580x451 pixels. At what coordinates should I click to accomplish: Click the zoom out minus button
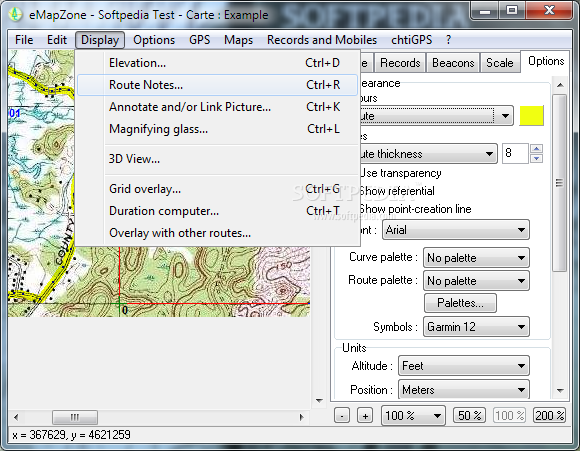coord(342,415)
